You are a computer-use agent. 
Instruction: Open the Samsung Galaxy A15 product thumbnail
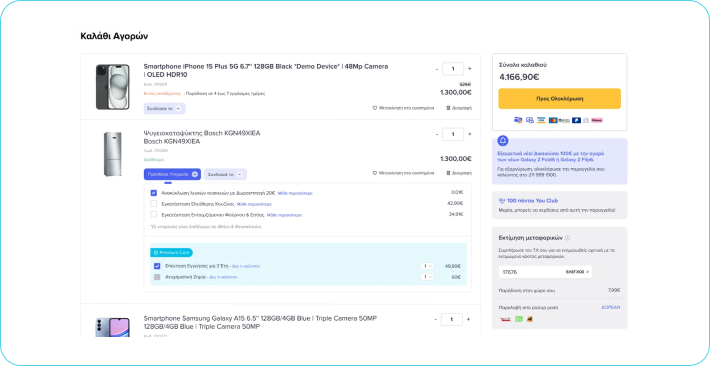point(112,327)
